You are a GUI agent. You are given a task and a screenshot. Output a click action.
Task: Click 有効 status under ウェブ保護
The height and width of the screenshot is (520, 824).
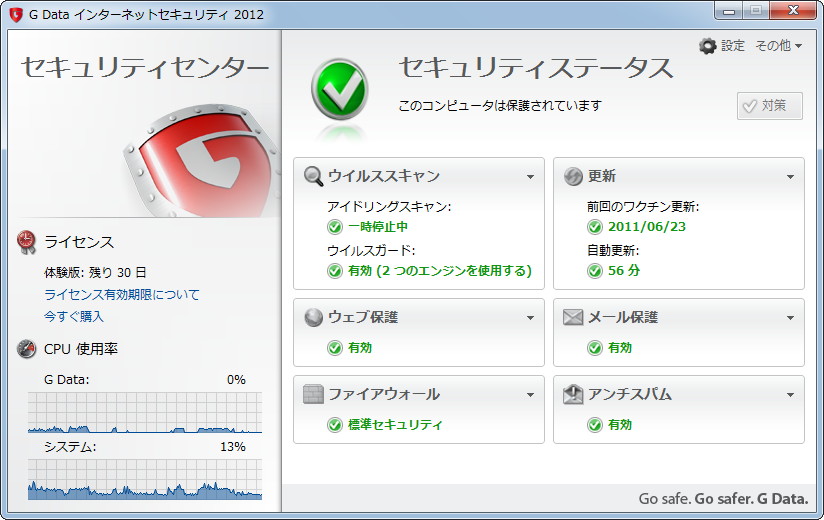[360, 348]
